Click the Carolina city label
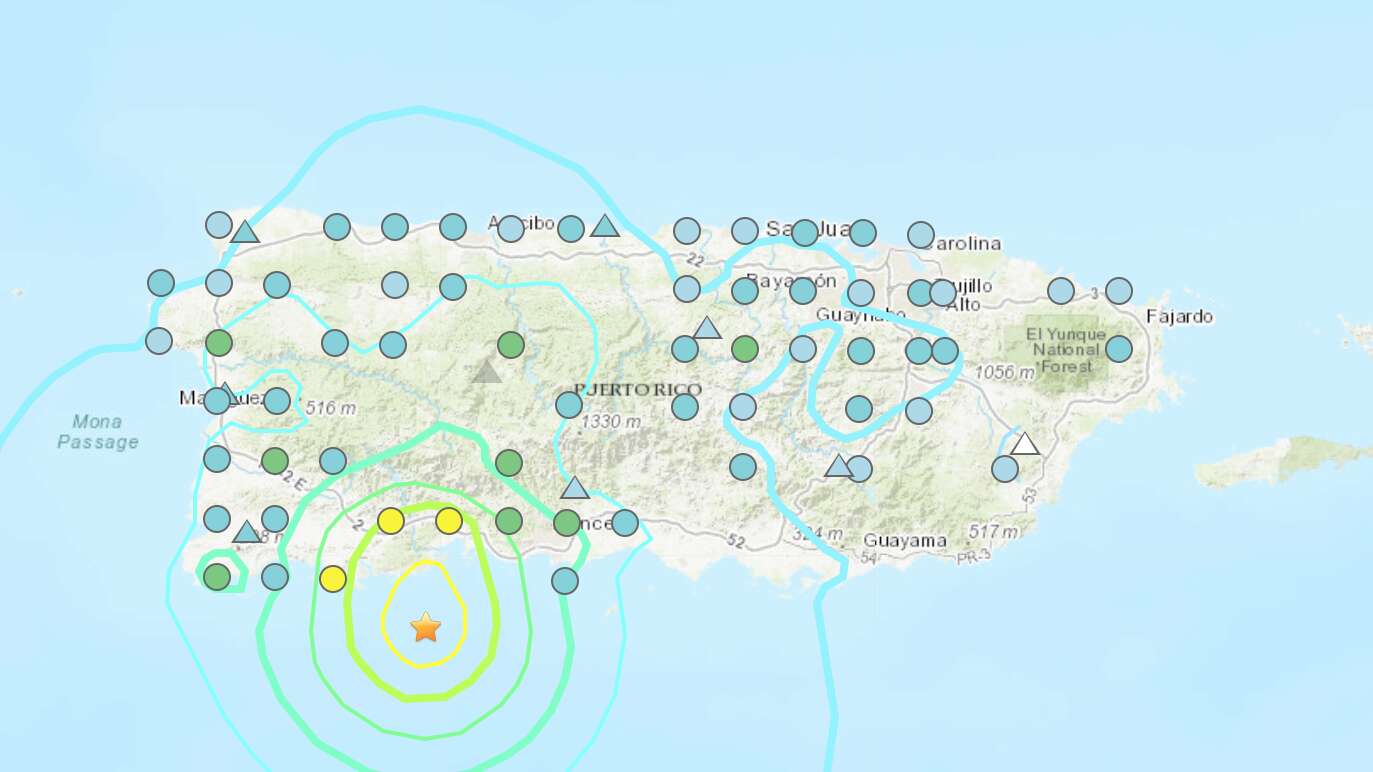The height and width of the screenshot is (772, 1373). 963,244
